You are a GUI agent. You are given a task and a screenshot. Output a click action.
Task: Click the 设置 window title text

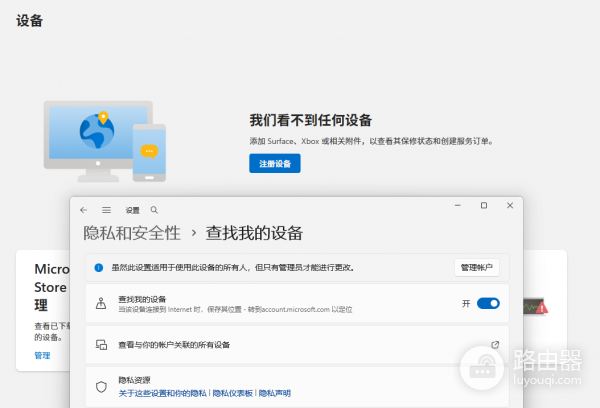click(x=132, y=210)
